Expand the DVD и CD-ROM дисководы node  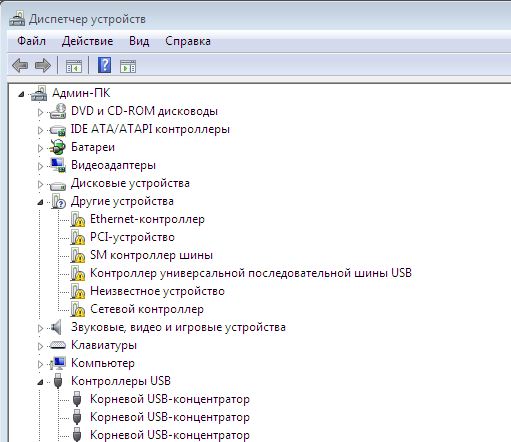[x=40, y=112]
